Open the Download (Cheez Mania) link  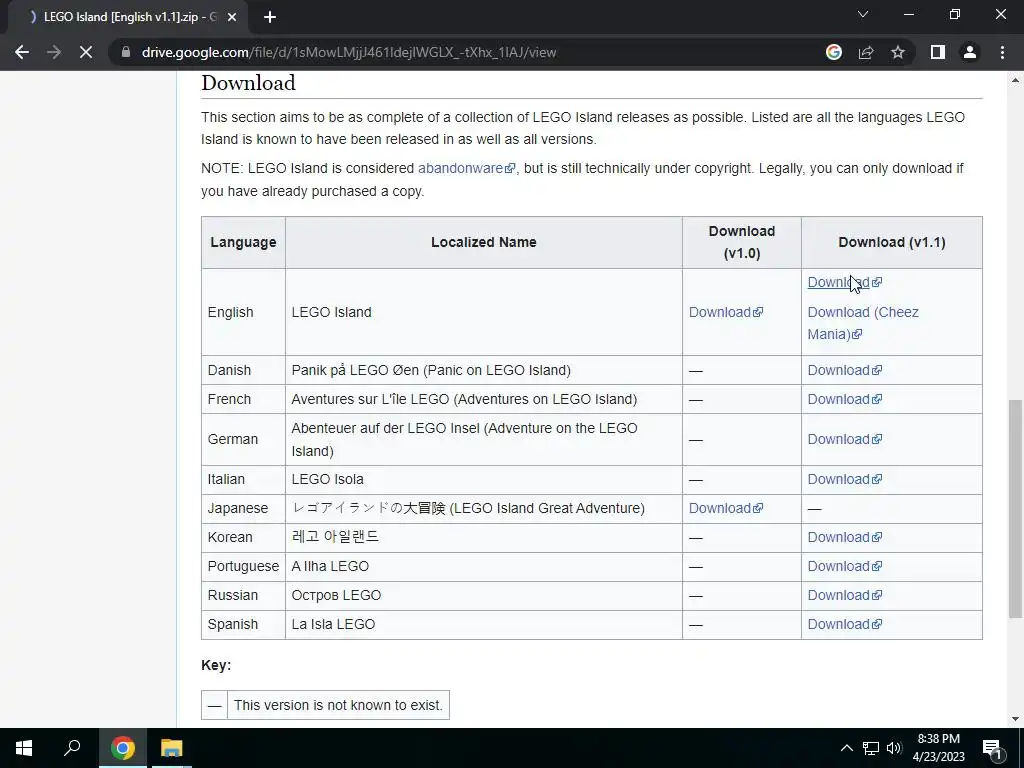click(x=863, y=323)
